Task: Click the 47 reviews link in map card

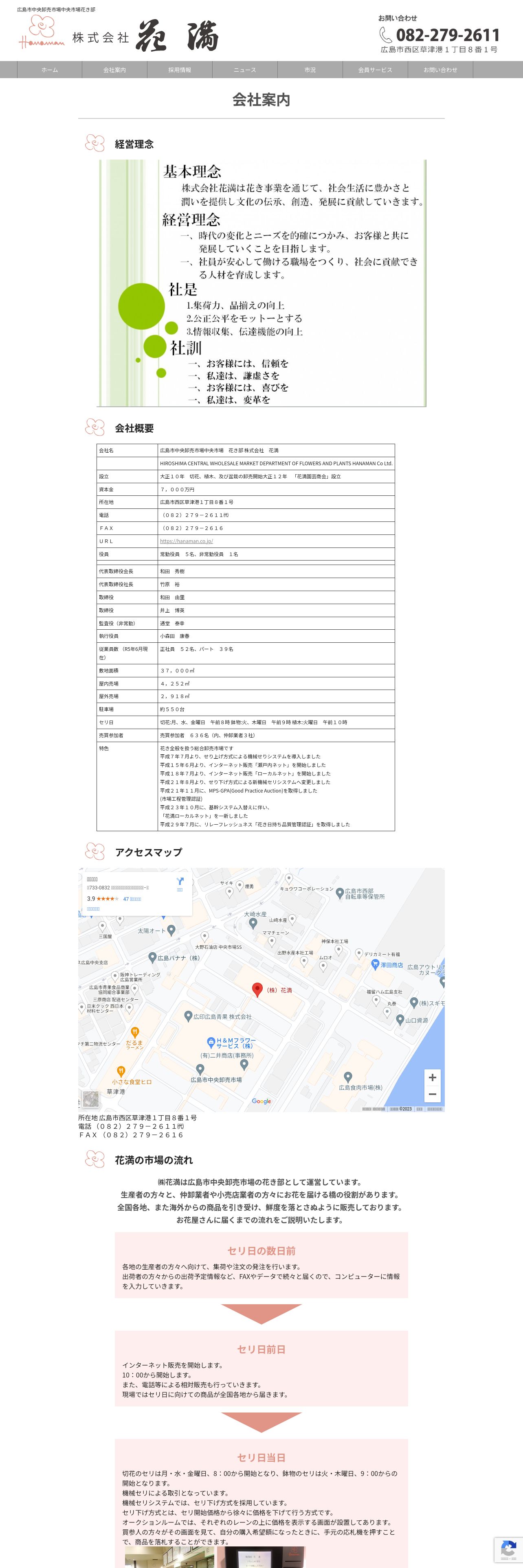Action: [x=132, y=899]
